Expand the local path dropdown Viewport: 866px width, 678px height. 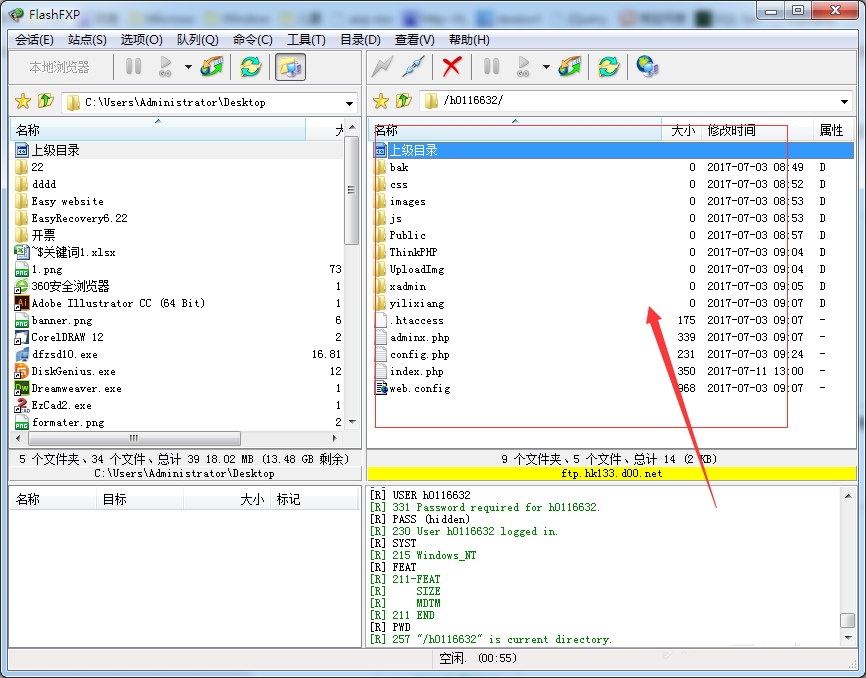point(349,102)
